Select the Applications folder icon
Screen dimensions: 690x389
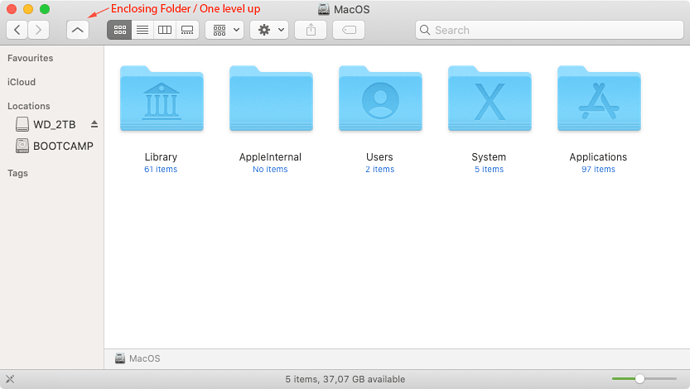[x=599, y=98]
